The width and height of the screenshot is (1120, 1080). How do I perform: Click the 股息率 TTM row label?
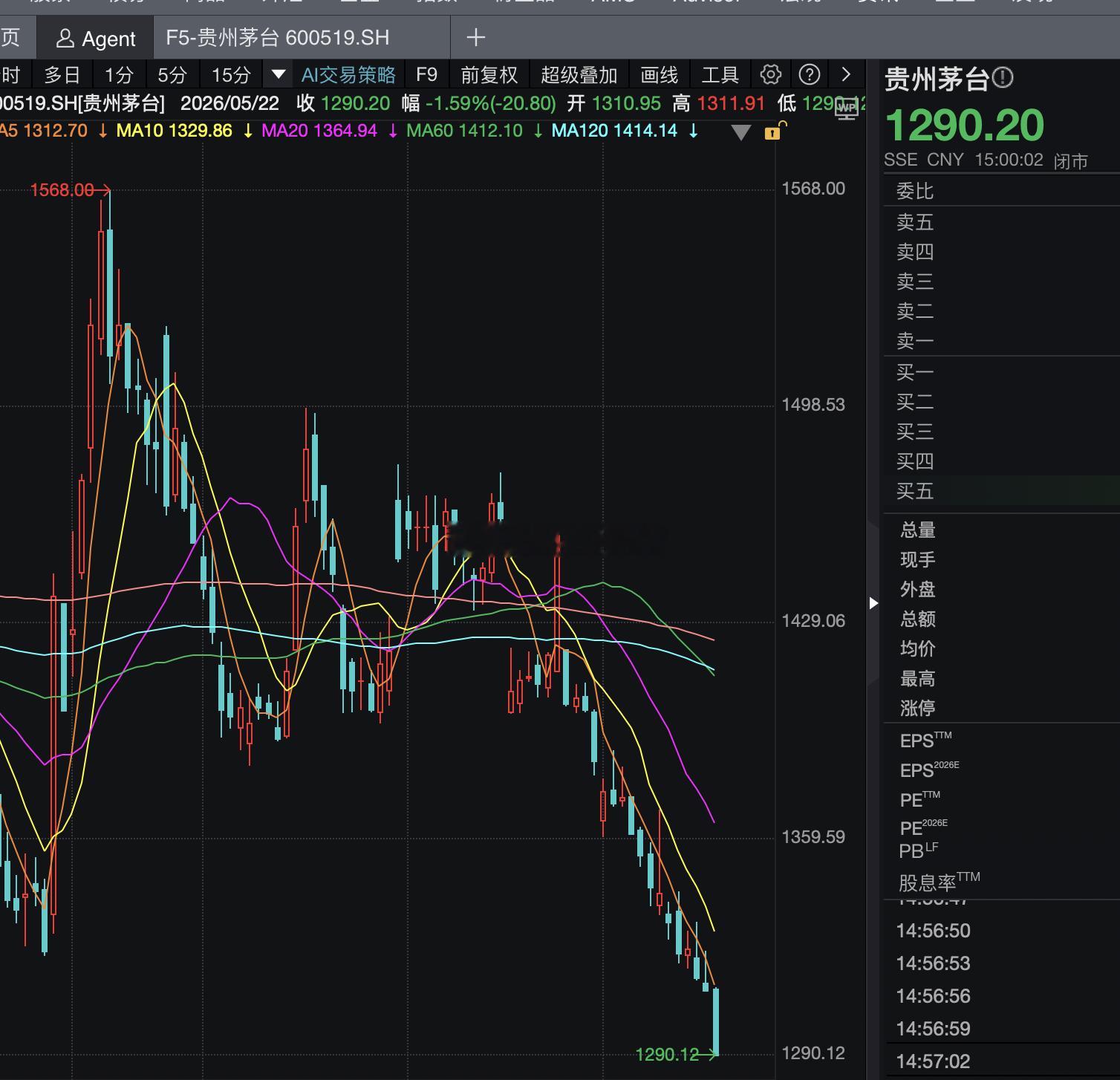point(940,882)
